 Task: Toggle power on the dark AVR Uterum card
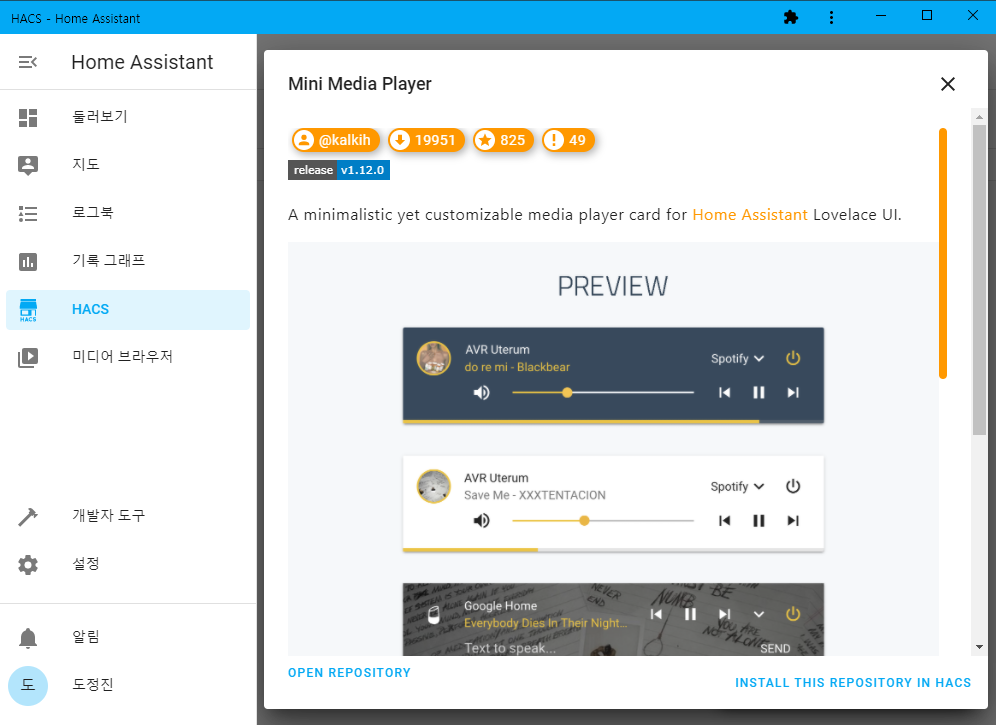coord(793,358)
